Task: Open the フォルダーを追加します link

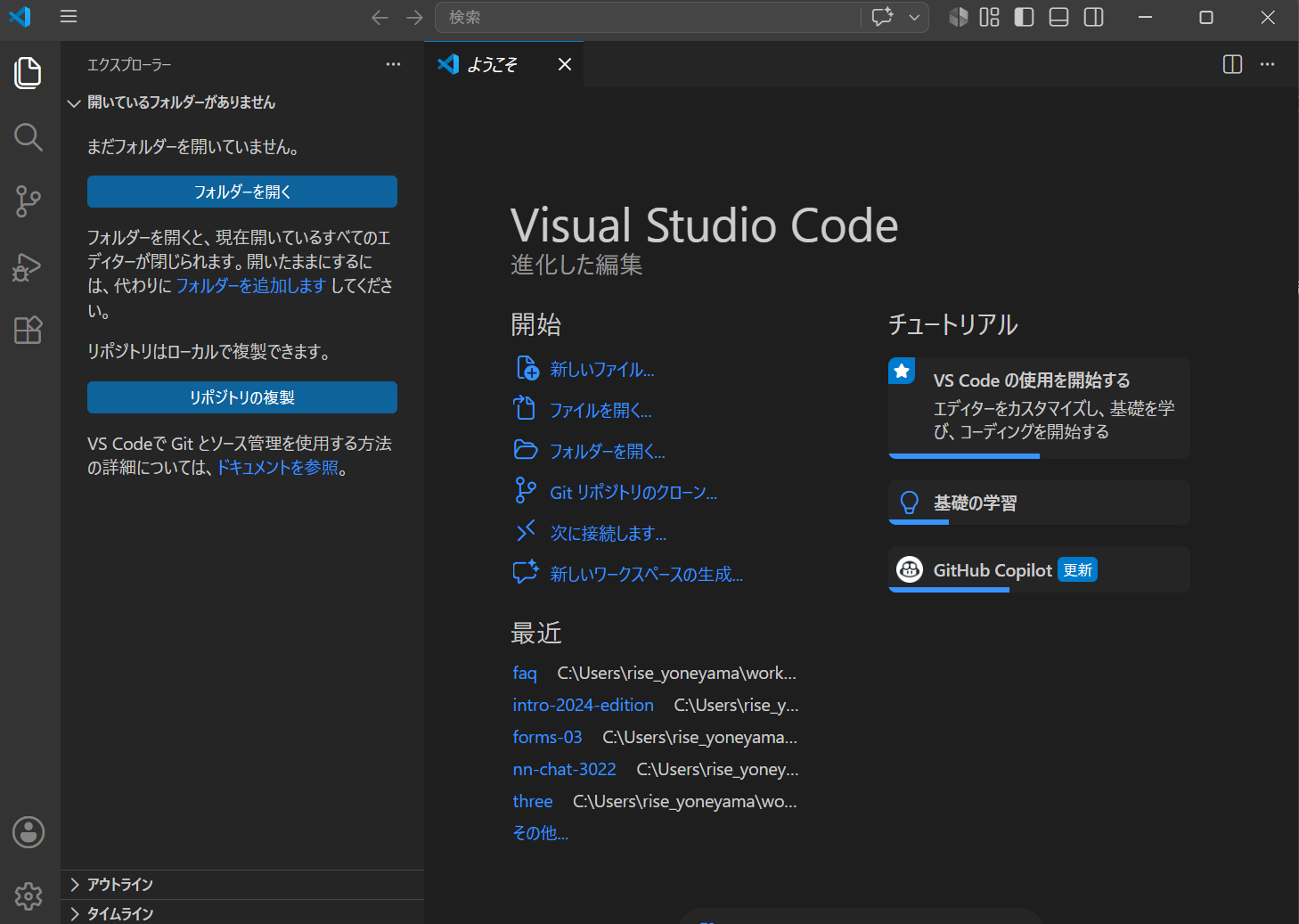Action: 250,285
